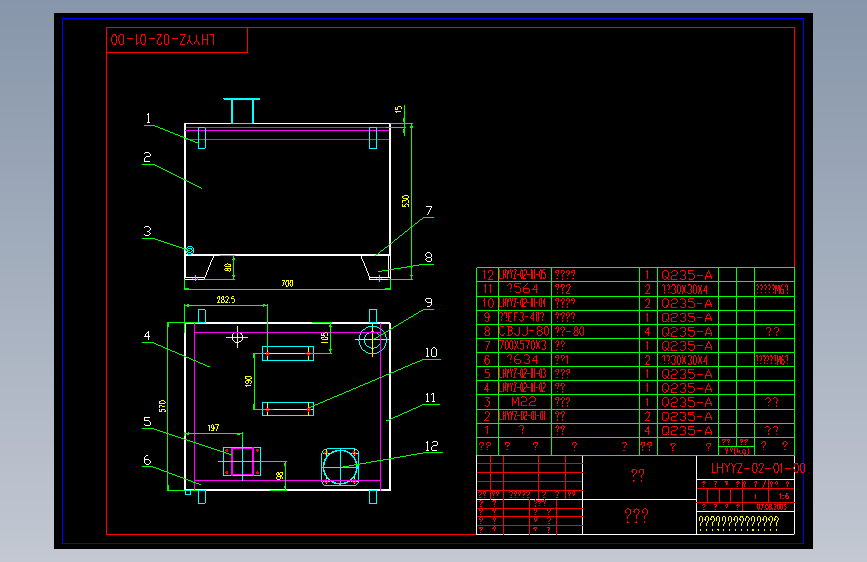Image resolution: width=867 pixels, height=562 pixels.
Task: Select the 700X570X3 cell in row 7
Action: [523, 345]
